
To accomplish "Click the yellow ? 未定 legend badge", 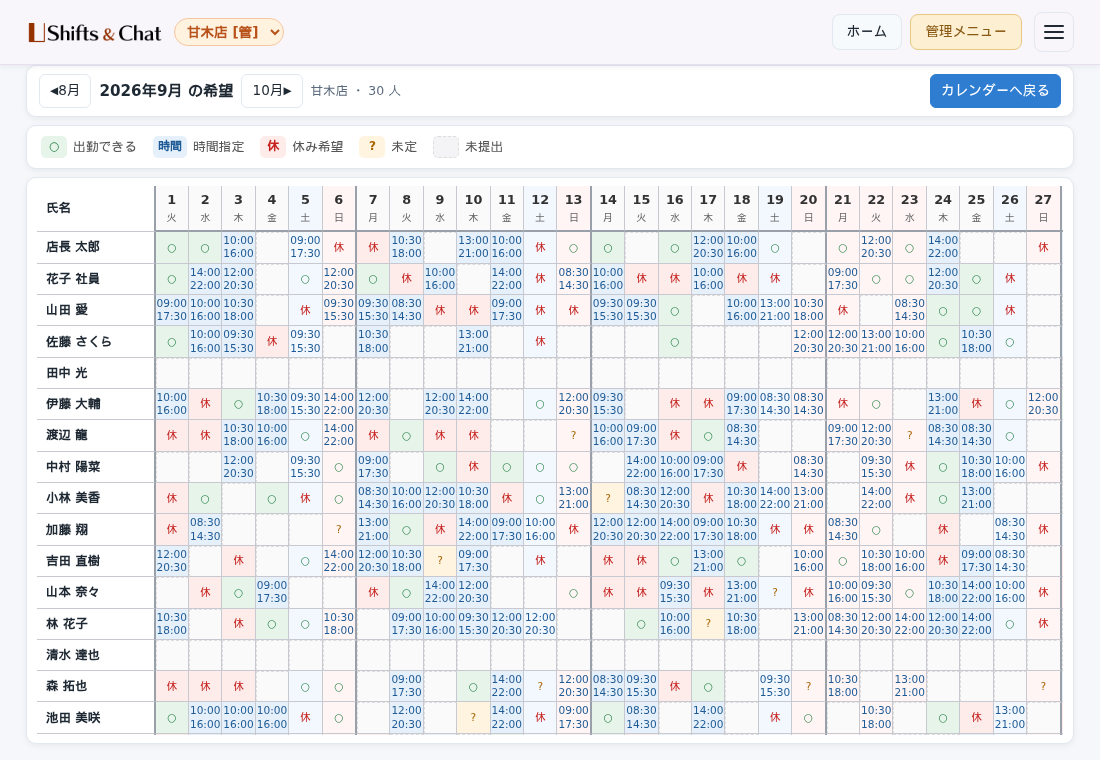I will 372,147.
